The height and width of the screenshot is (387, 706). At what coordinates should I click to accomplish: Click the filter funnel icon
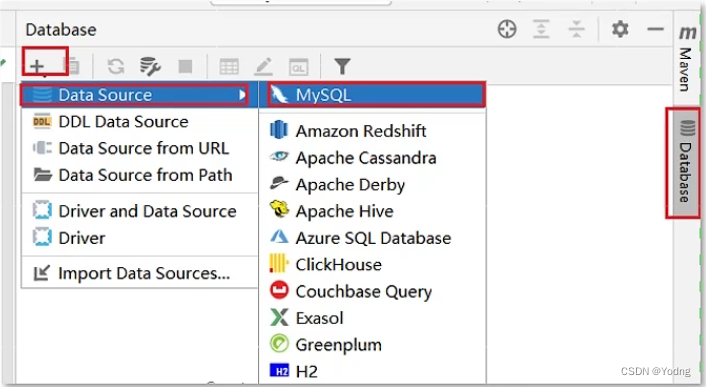342,66
